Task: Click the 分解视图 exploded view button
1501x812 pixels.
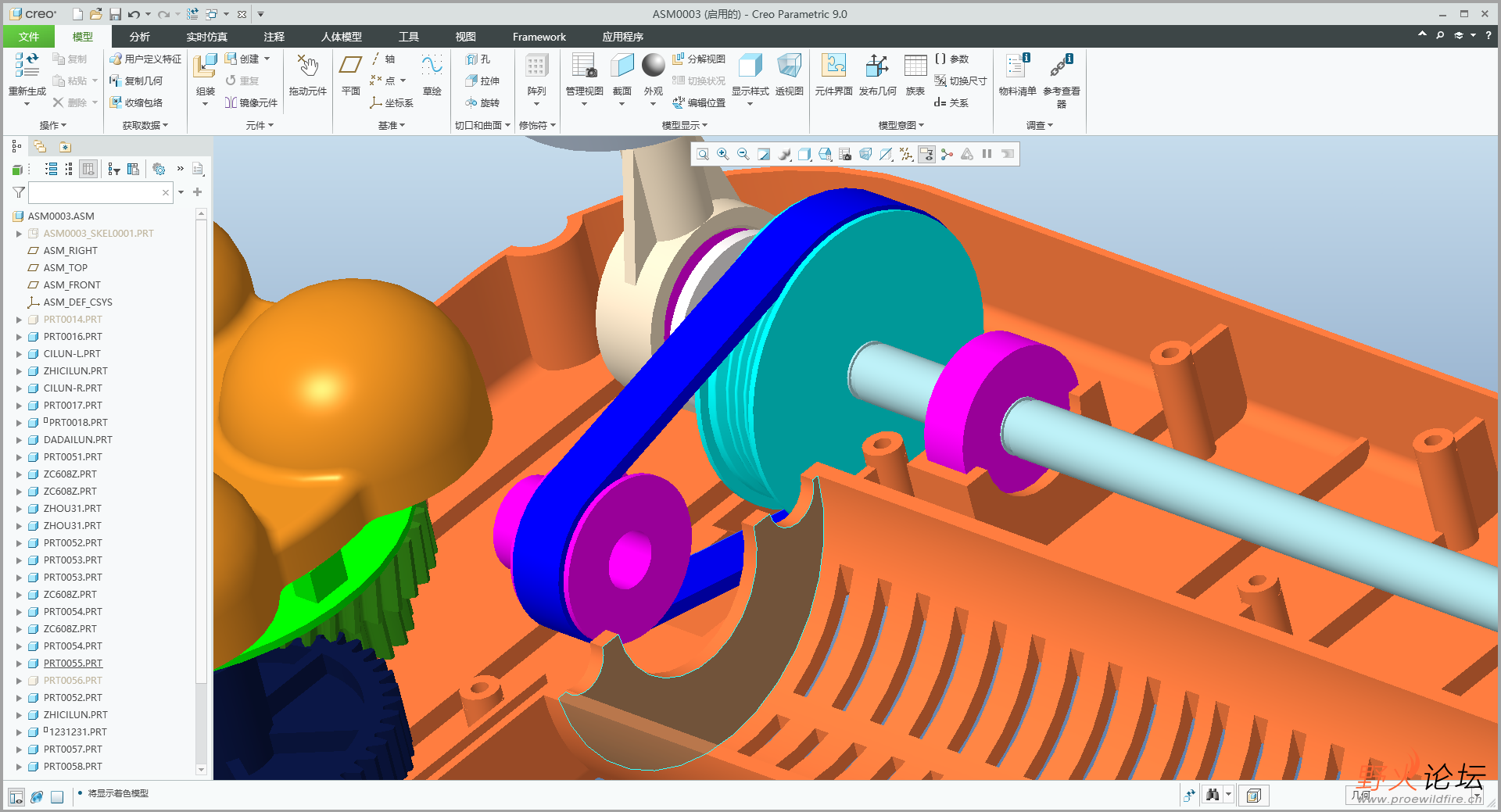Action: [699, 59]
